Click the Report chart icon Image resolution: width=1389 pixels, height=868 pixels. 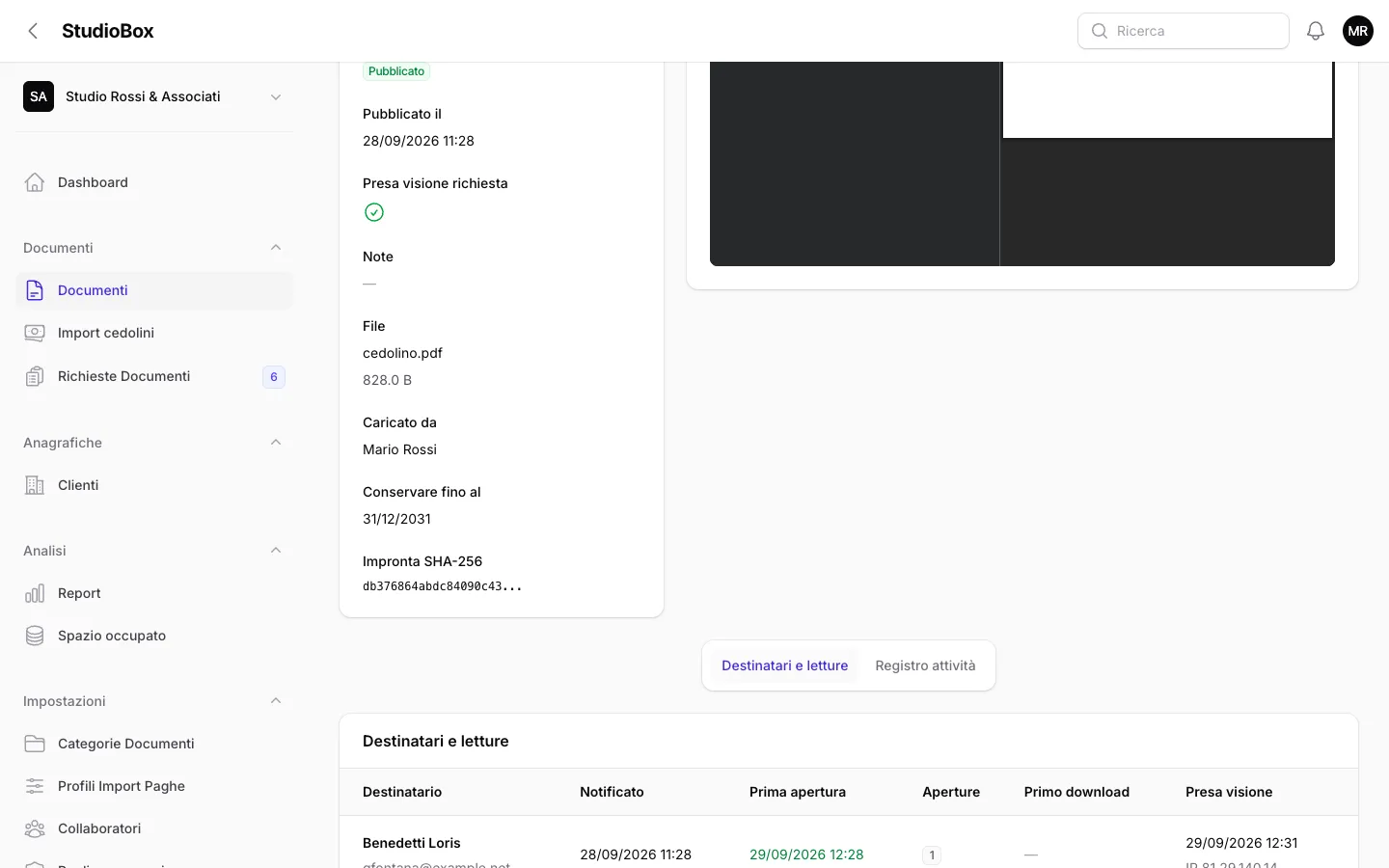(35, 593)
